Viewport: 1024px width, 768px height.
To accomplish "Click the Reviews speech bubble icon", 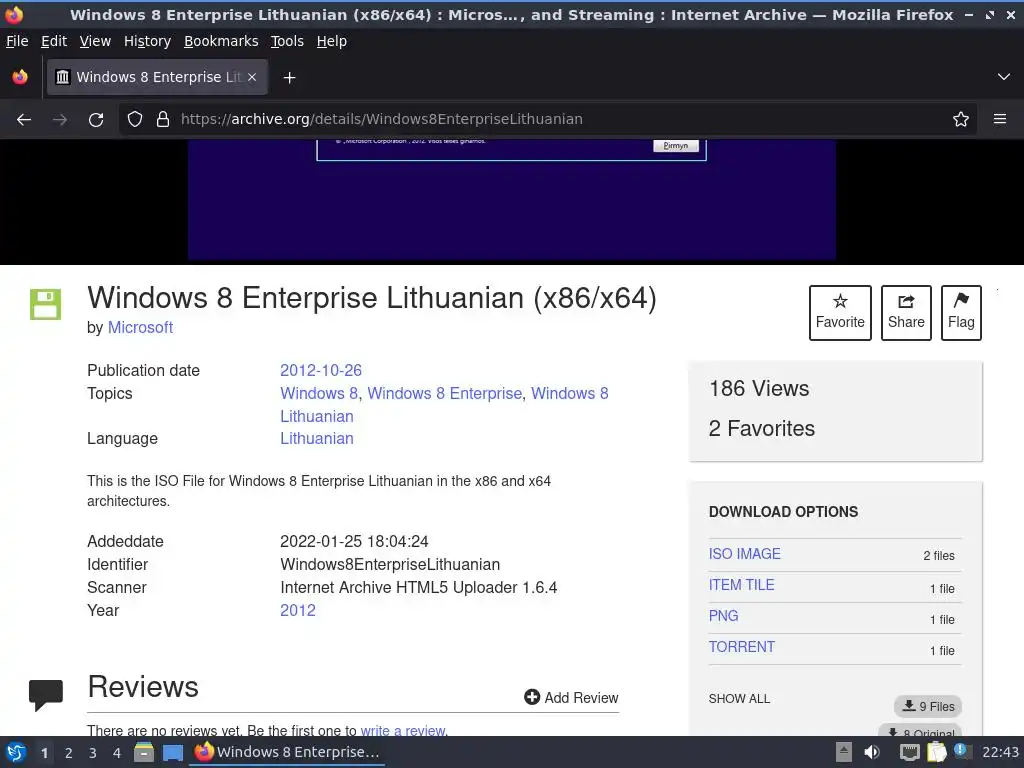I will 46,695.
